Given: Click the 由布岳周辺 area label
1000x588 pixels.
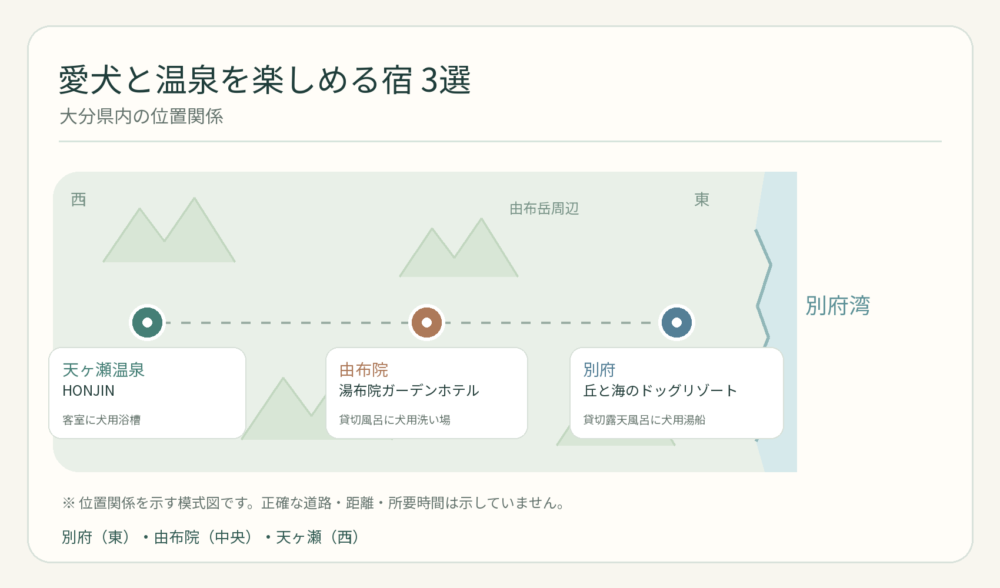Looking at the screenshot, I should [x=544, y=209].
